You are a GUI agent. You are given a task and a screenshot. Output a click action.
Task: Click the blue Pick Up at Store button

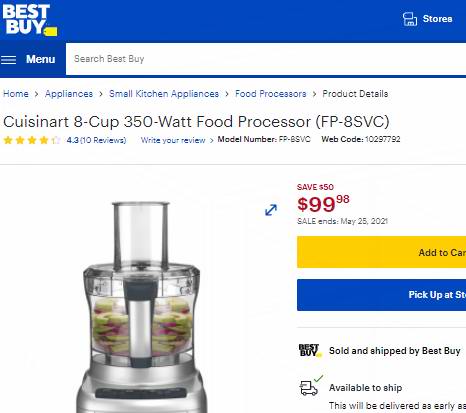click(381, 295)
